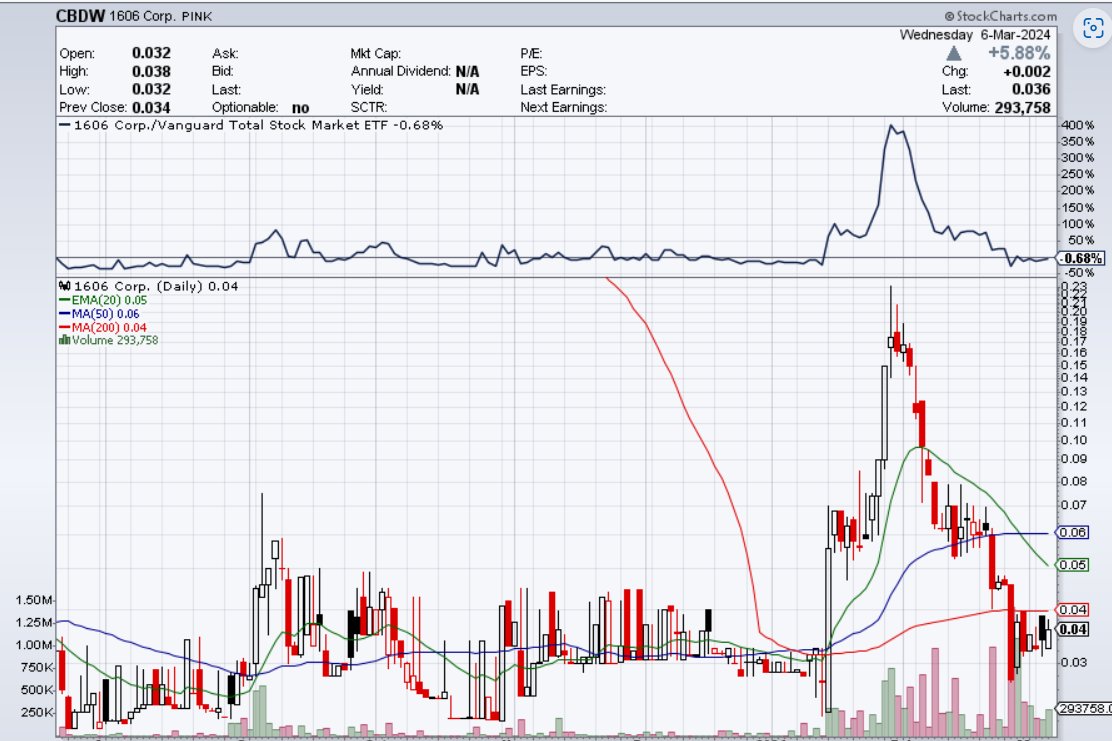Click the 1606 Corp./Vanguard Total Stock Market legend

point(251,126)
